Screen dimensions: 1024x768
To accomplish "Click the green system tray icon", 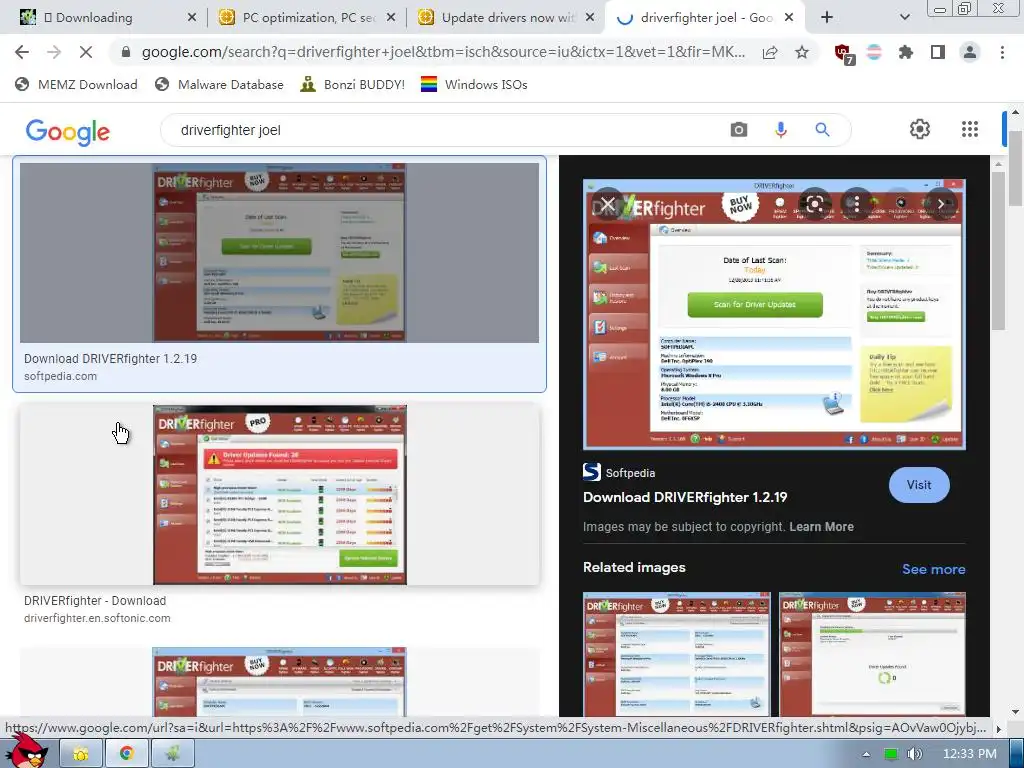I will 890,754.
